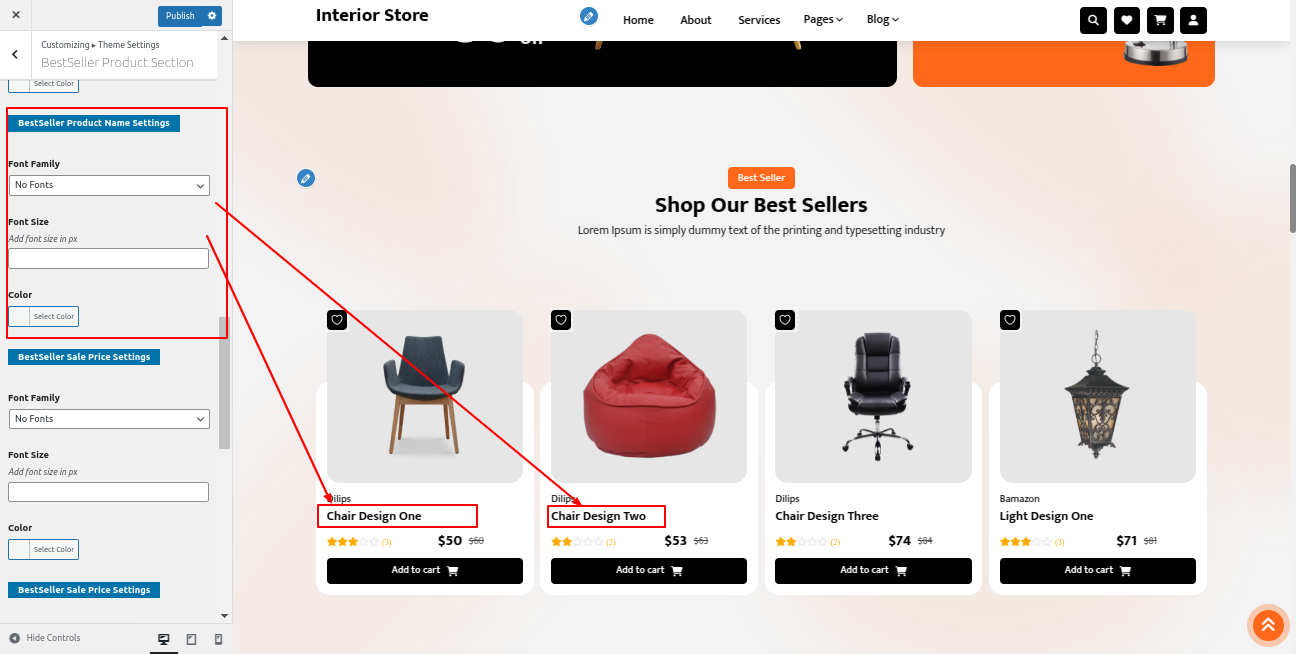Click the scroll-to-top orange arrow button

[x=1267, y=626]
